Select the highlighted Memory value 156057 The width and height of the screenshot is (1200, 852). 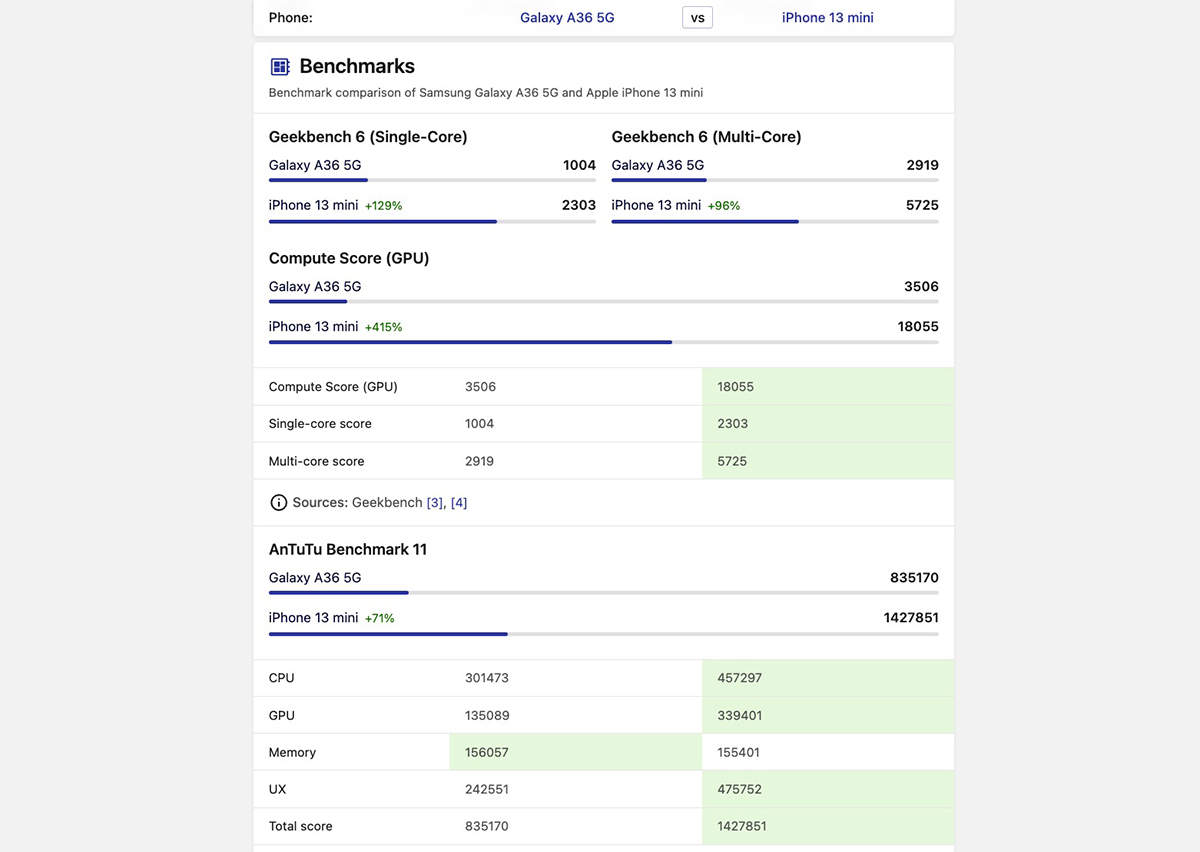tap(488, 753)
